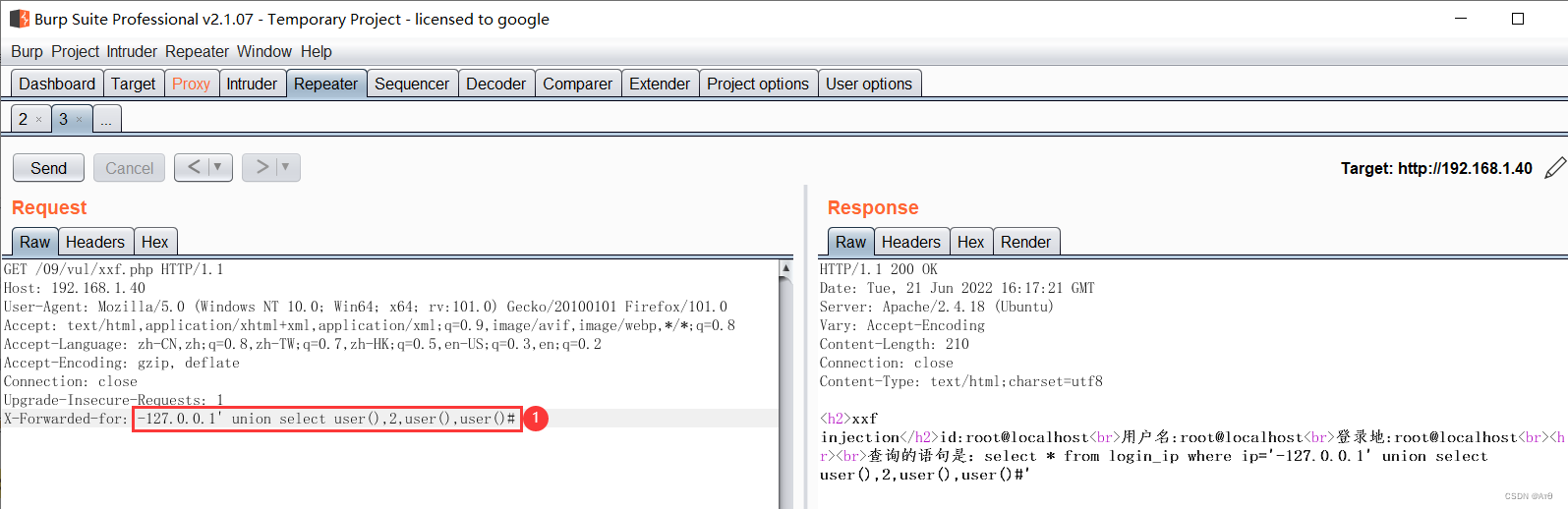
Task: Open the Repeater menu in menu bar
Action: (197, 51)
